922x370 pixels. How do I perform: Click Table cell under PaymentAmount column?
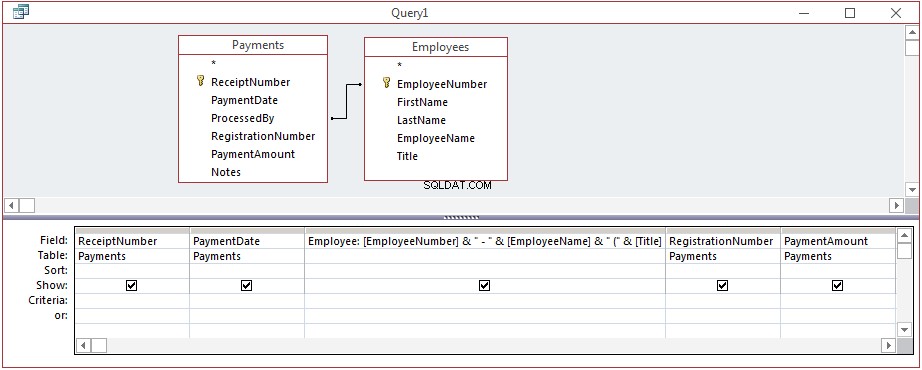[x=838, y=256]
